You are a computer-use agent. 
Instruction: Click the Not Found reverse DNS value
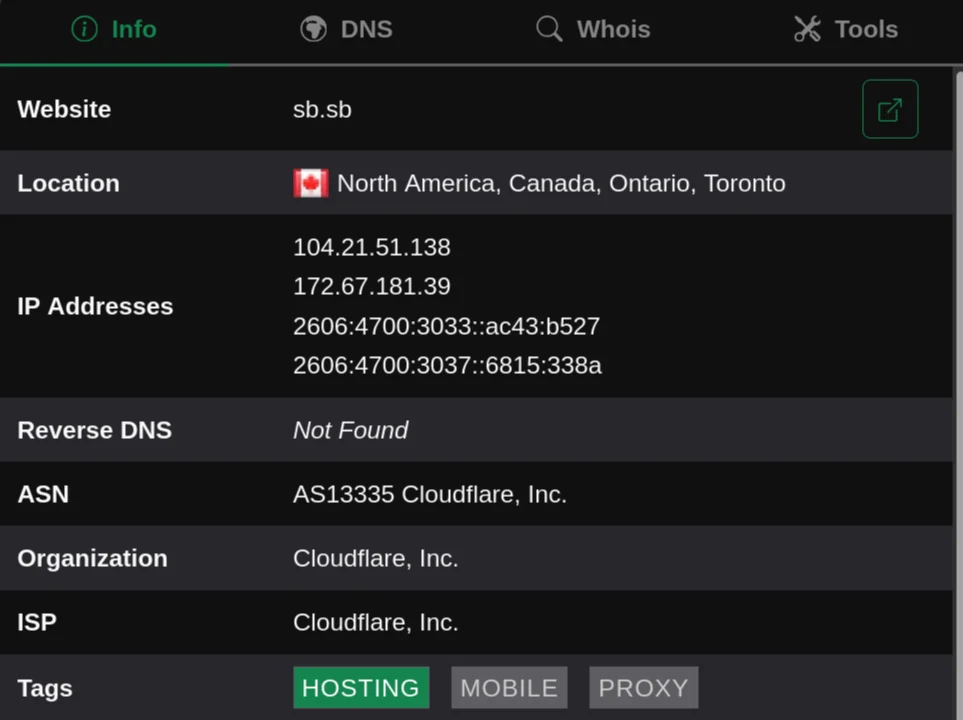click(x=351, y=430)
